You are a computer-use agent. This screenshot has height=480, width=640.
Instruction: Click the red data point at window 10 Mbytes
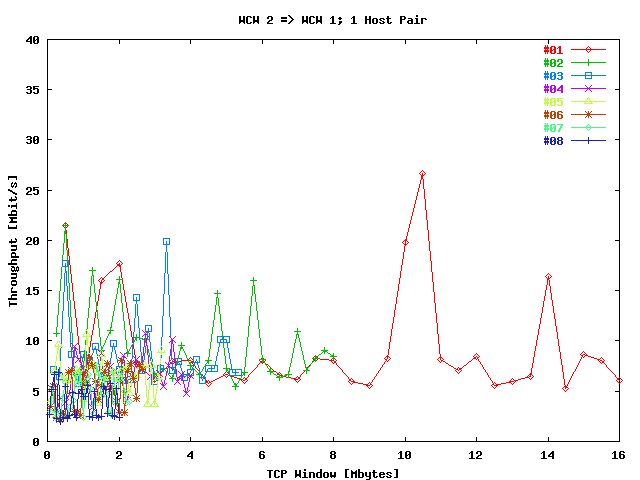(405, 243)
